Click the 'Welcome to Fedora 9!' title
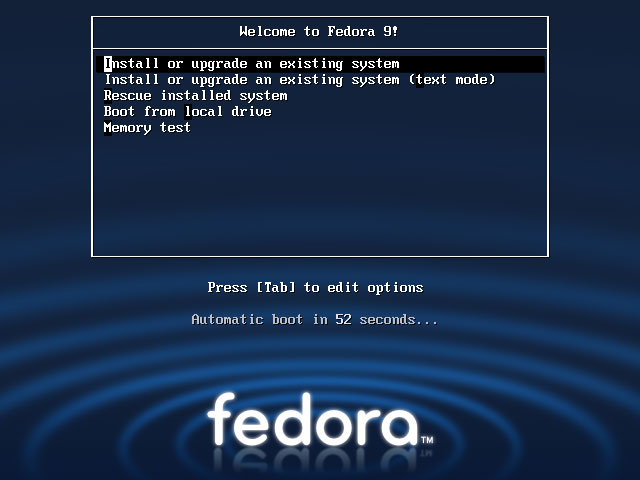This screenshot has height=480, width=640. [x=319, y=32]
